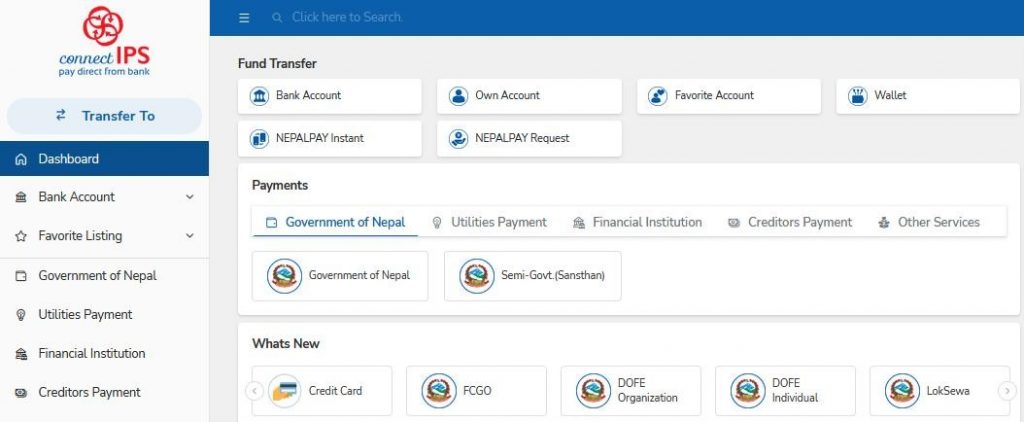Open Government of Nepal in the sidebar
Screen dimensions: 1024x422
click(104, 276)
